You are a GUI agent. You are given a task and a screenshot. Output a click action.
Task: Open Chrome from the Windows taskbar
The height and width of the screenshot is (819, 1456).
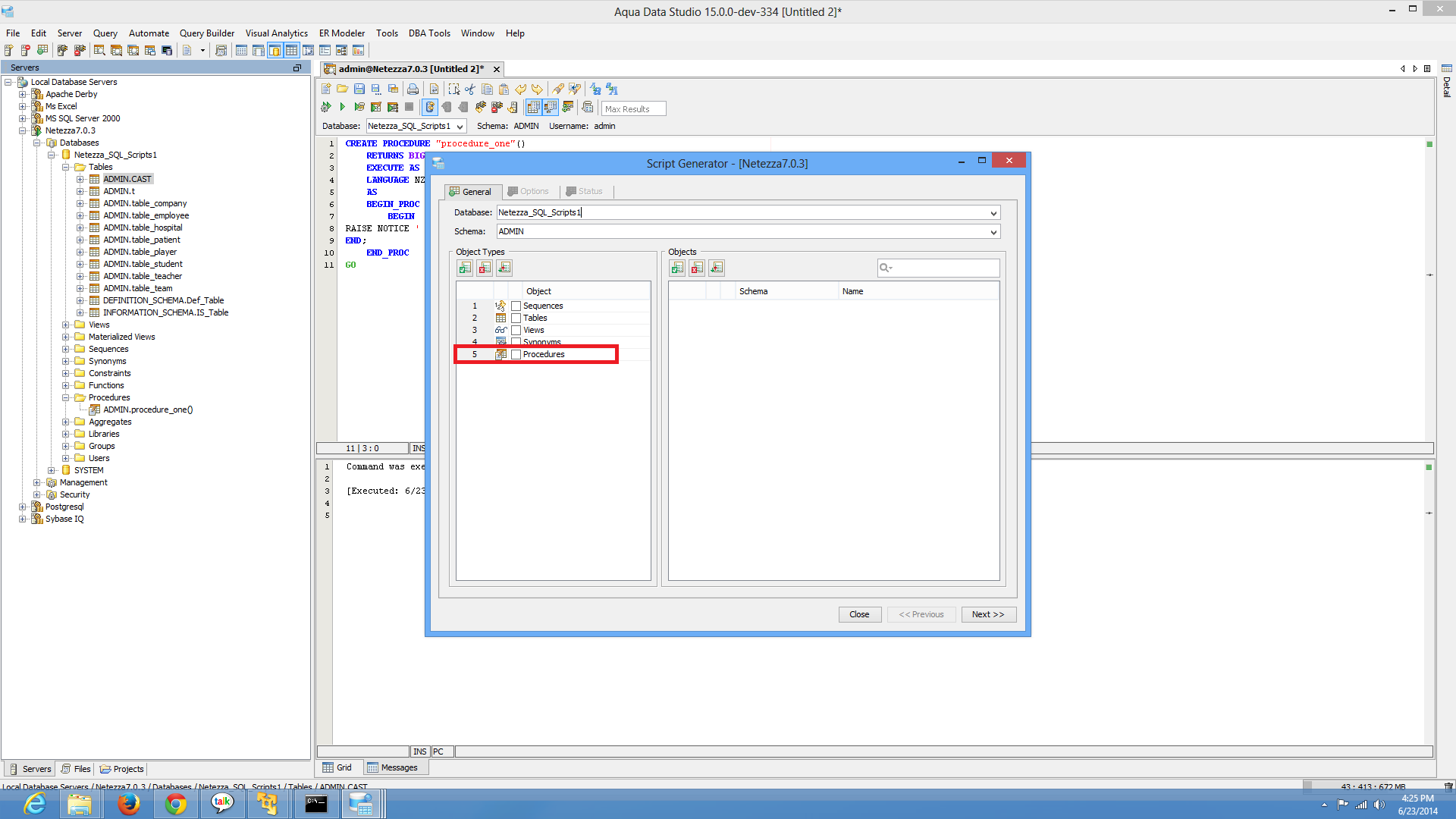[175, 804]
